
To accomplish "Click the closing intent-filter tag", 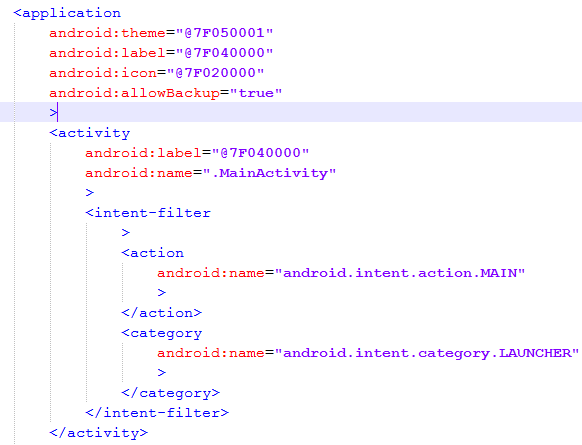I will [157, 413].
